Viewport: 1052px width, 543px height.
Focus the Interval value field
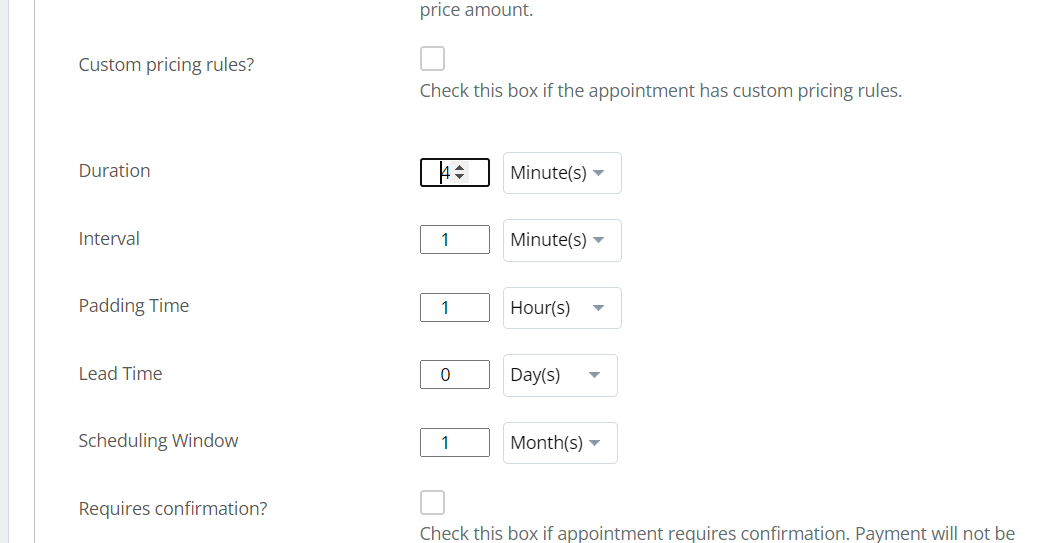pyautogui.click(x=455, y=240)
